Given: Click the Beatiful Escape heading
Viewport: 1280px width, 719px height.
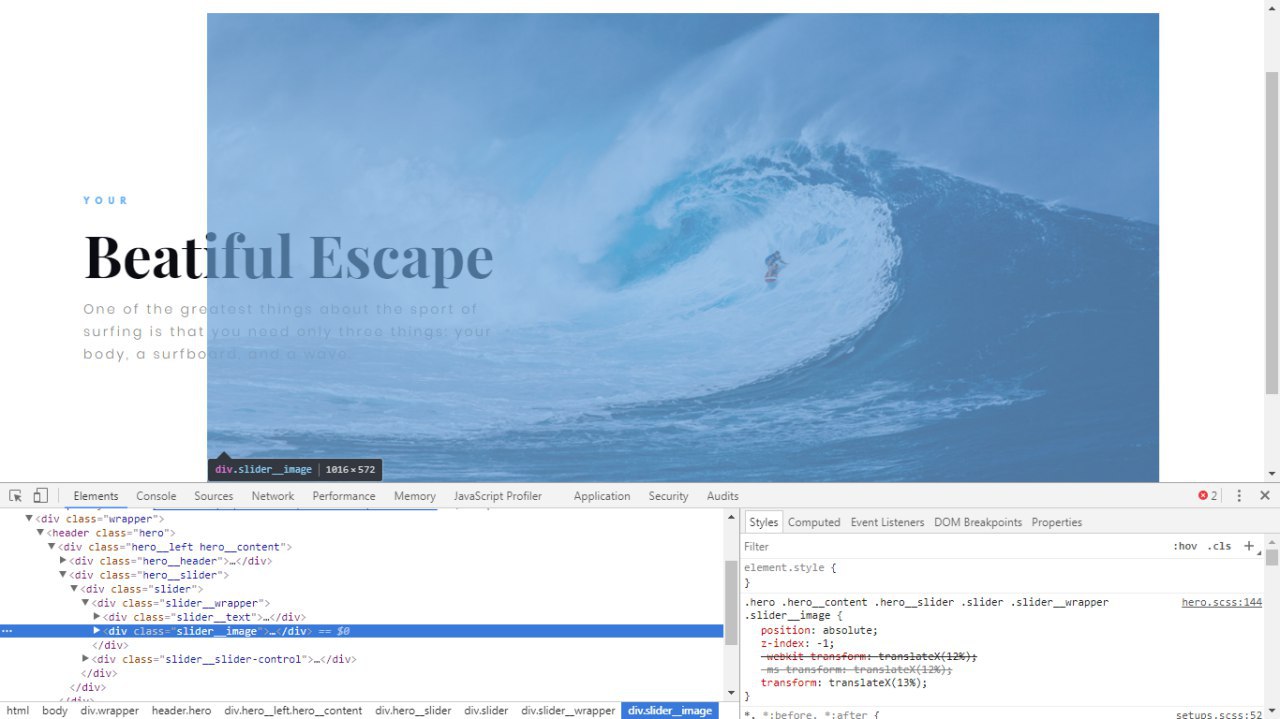Looking at the screenshot, I should pos(289,256).
